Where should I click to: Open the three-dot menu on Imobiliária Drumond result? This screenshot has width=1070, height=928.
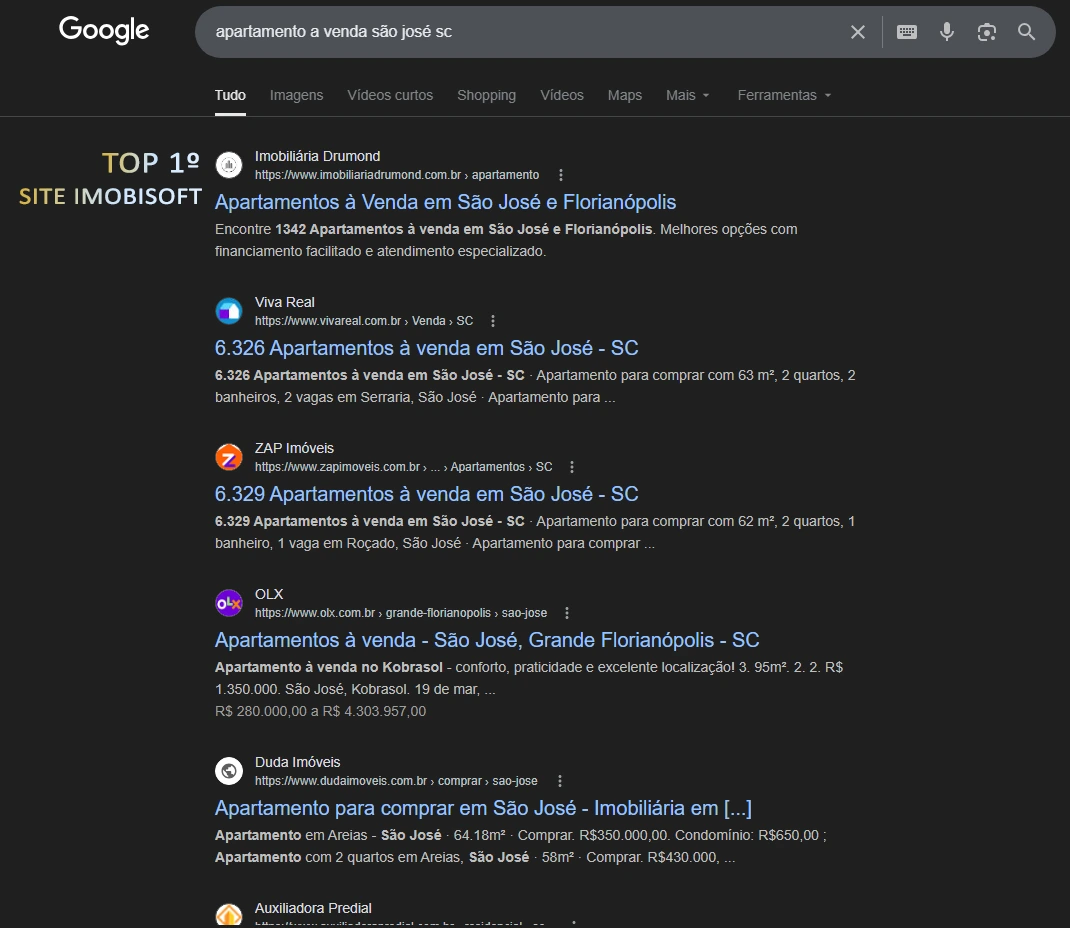pos(560,174)
